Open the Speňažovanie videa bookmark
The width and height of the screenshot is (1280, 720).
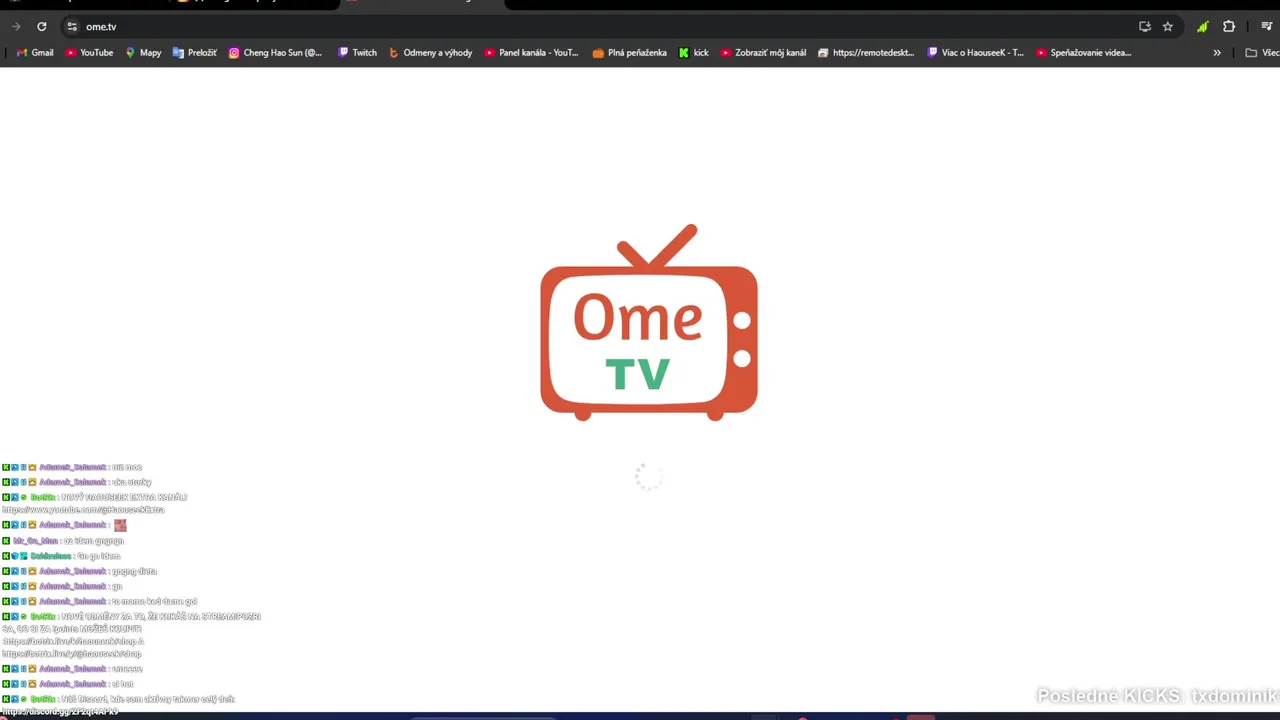pos(1083,53)
